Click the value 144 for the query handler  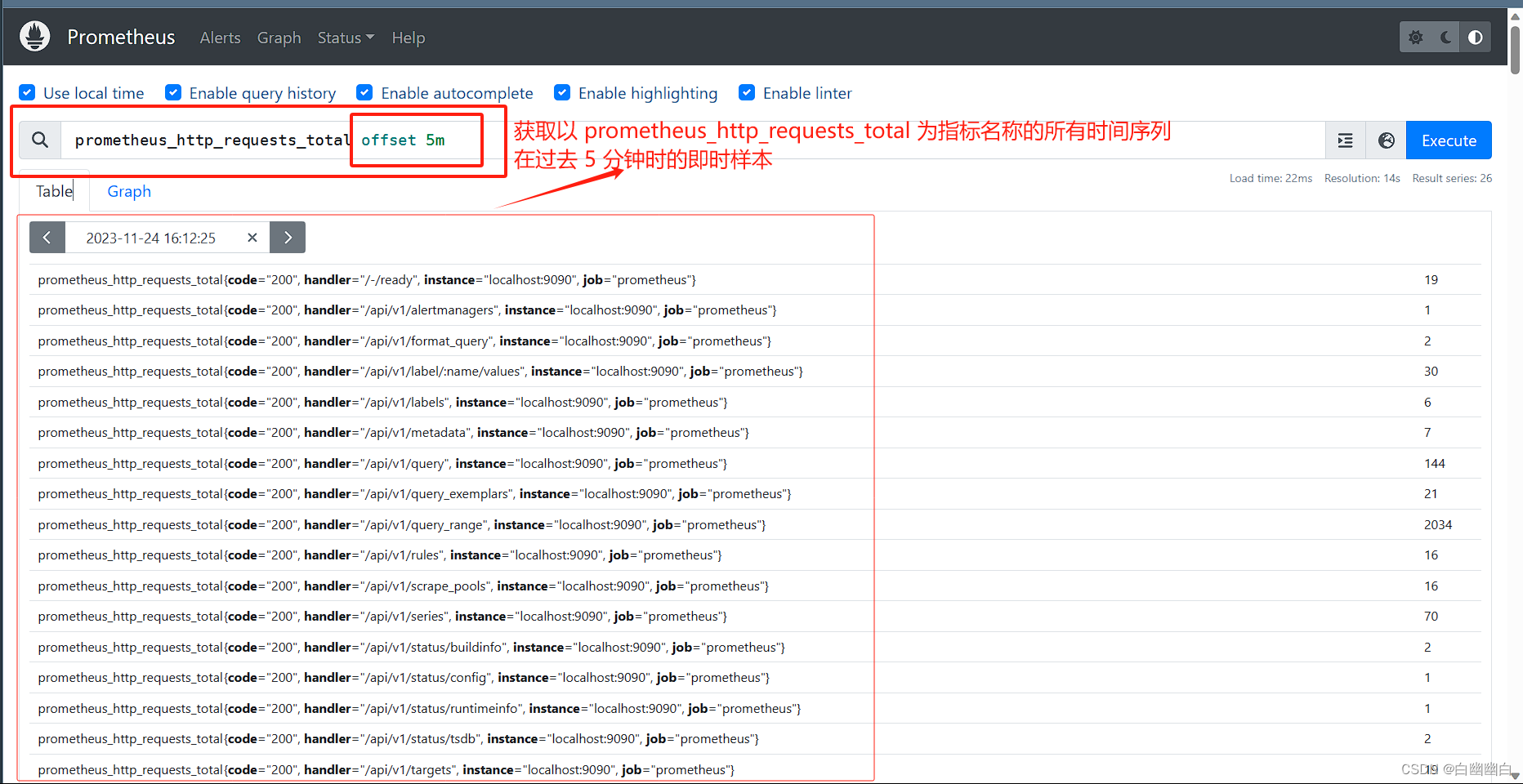click(1435, 463)
